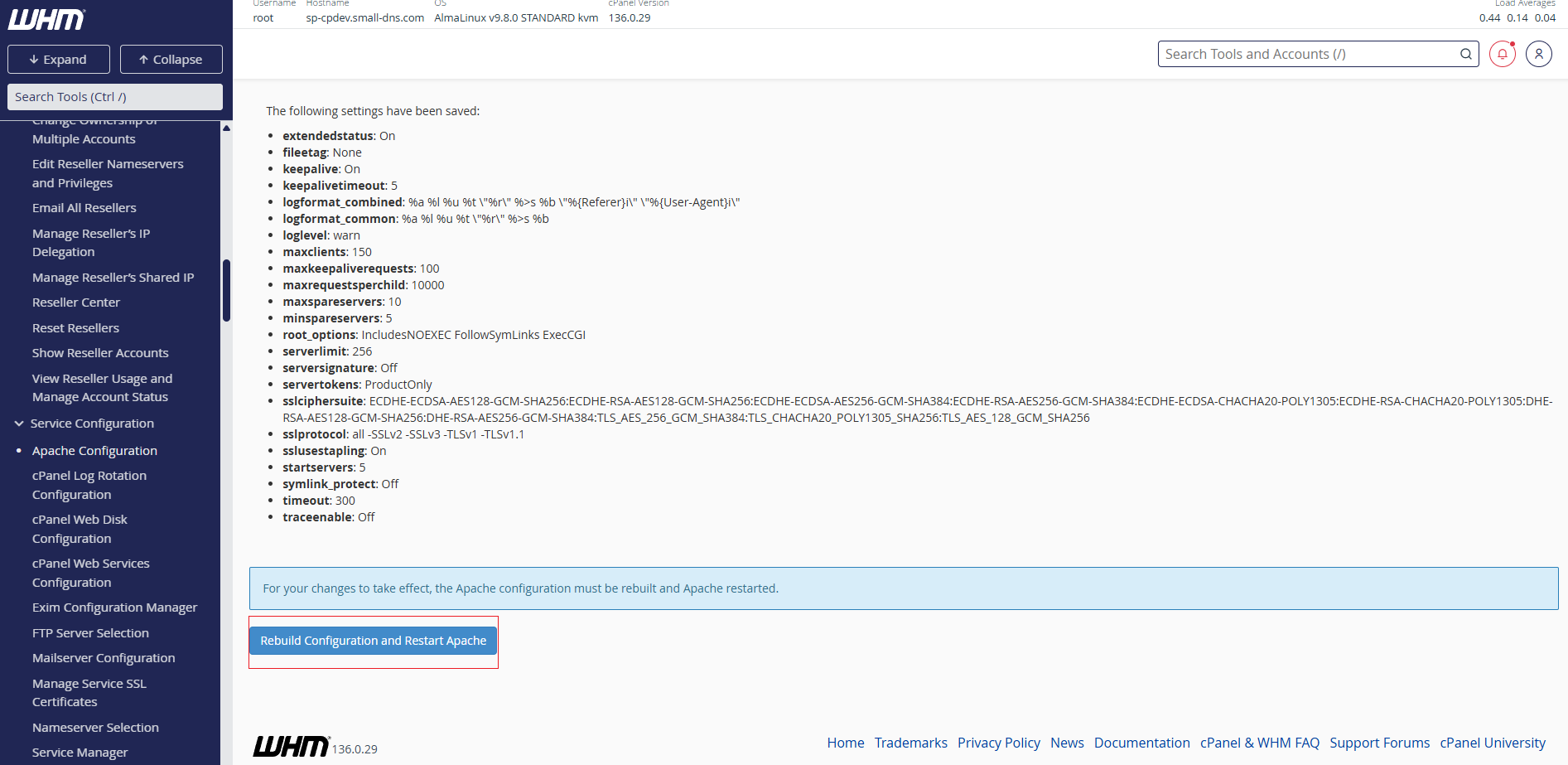Click the root_options setting line
The image size is (1568, 765).
point(434,335)
